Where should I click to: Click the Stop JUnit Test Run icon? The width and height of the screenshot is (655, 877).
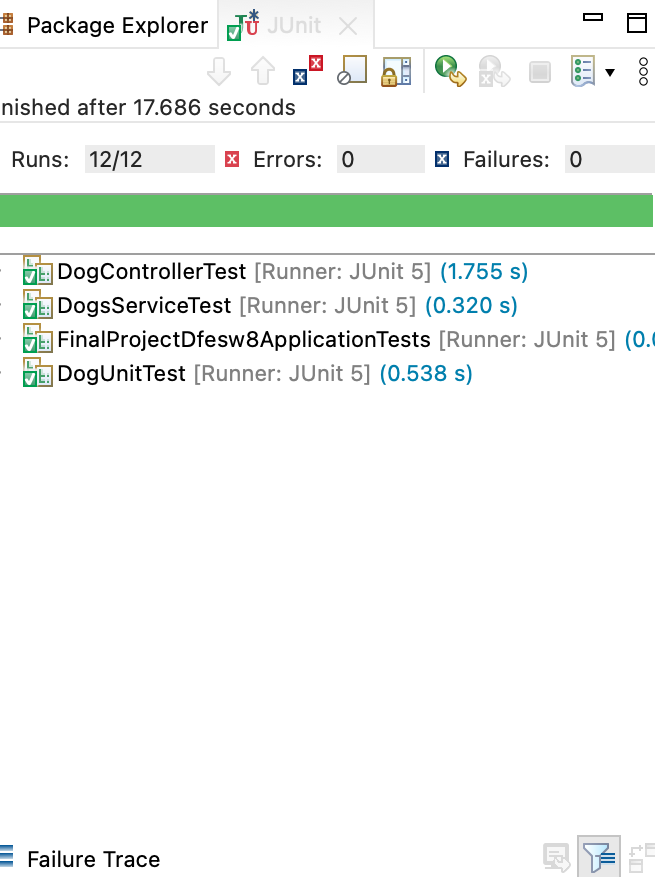[540, 72]
